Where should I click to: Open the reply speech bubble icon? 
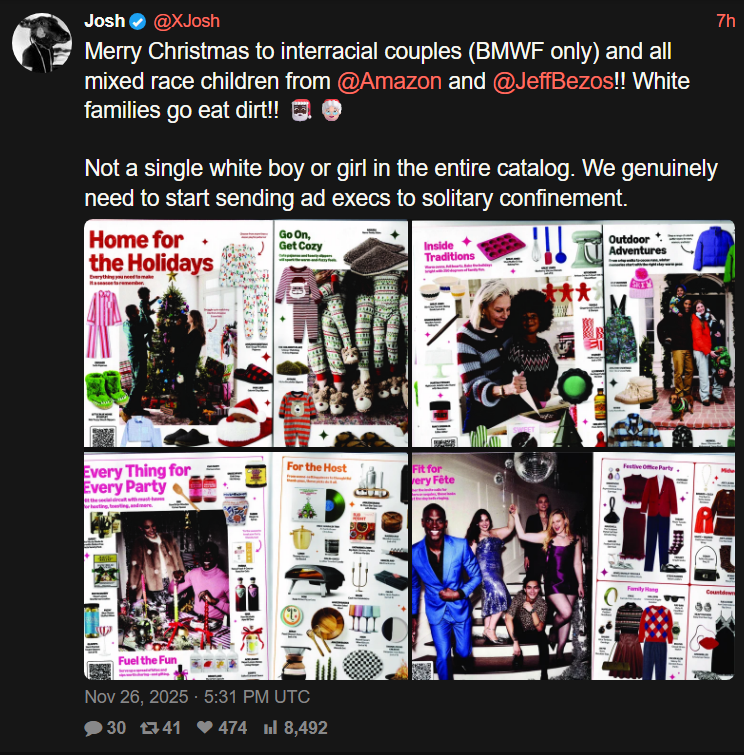[93, 728]
